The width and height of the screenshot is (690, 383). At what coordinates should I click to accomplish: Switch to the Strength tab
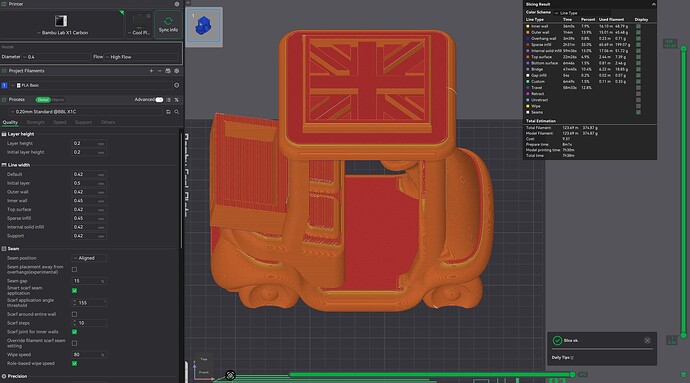click(x=36, y=122)
